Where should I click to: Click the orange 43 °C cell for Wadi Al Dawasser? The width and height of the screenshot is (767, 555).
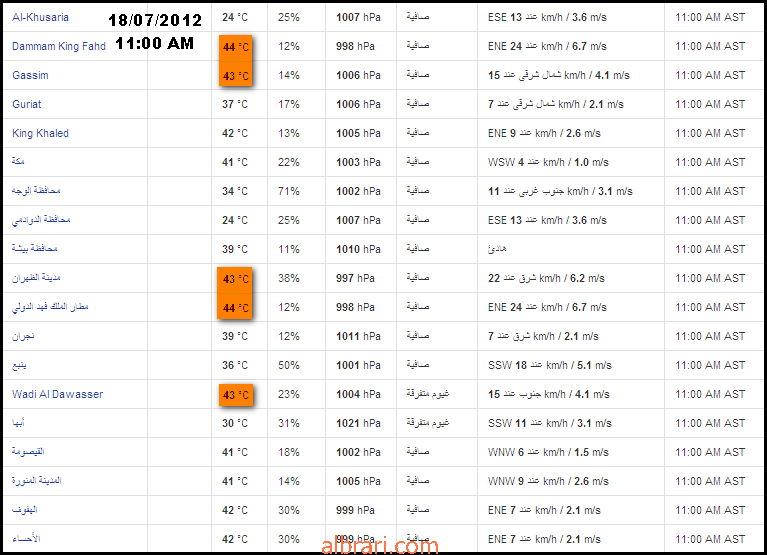pos(235,395)
